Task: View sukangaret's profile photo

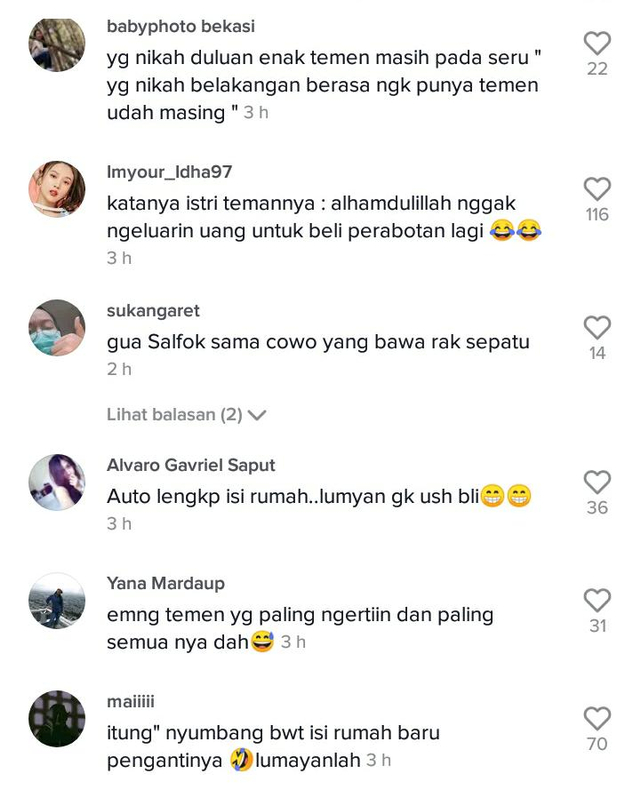Action: coord(56,328)
